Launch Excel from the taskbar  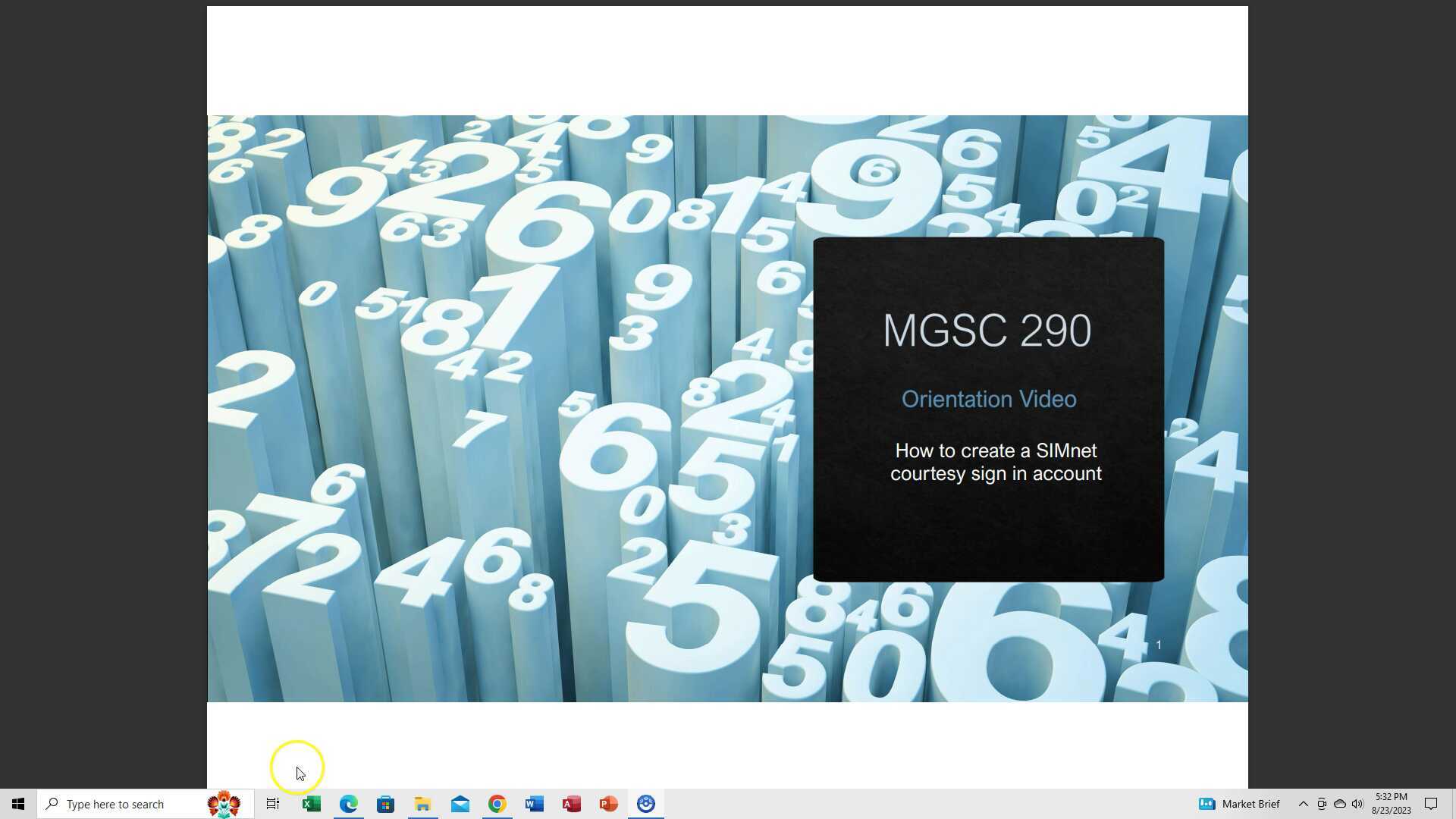(x=311, y=804)
